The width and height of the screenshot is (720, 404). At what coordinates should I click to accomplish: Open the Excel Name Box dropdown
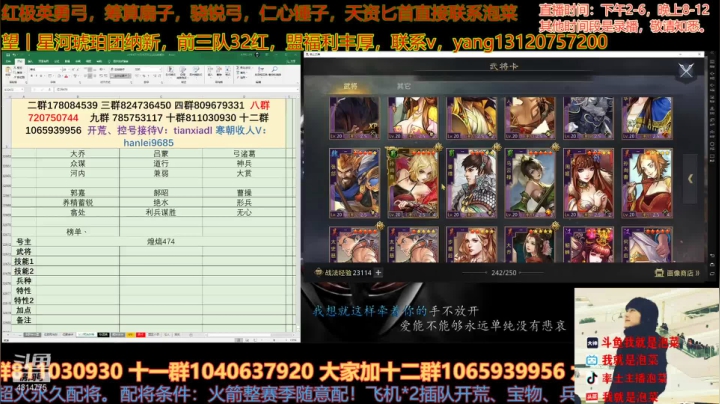pyautogui.click(x=22, y=90)
